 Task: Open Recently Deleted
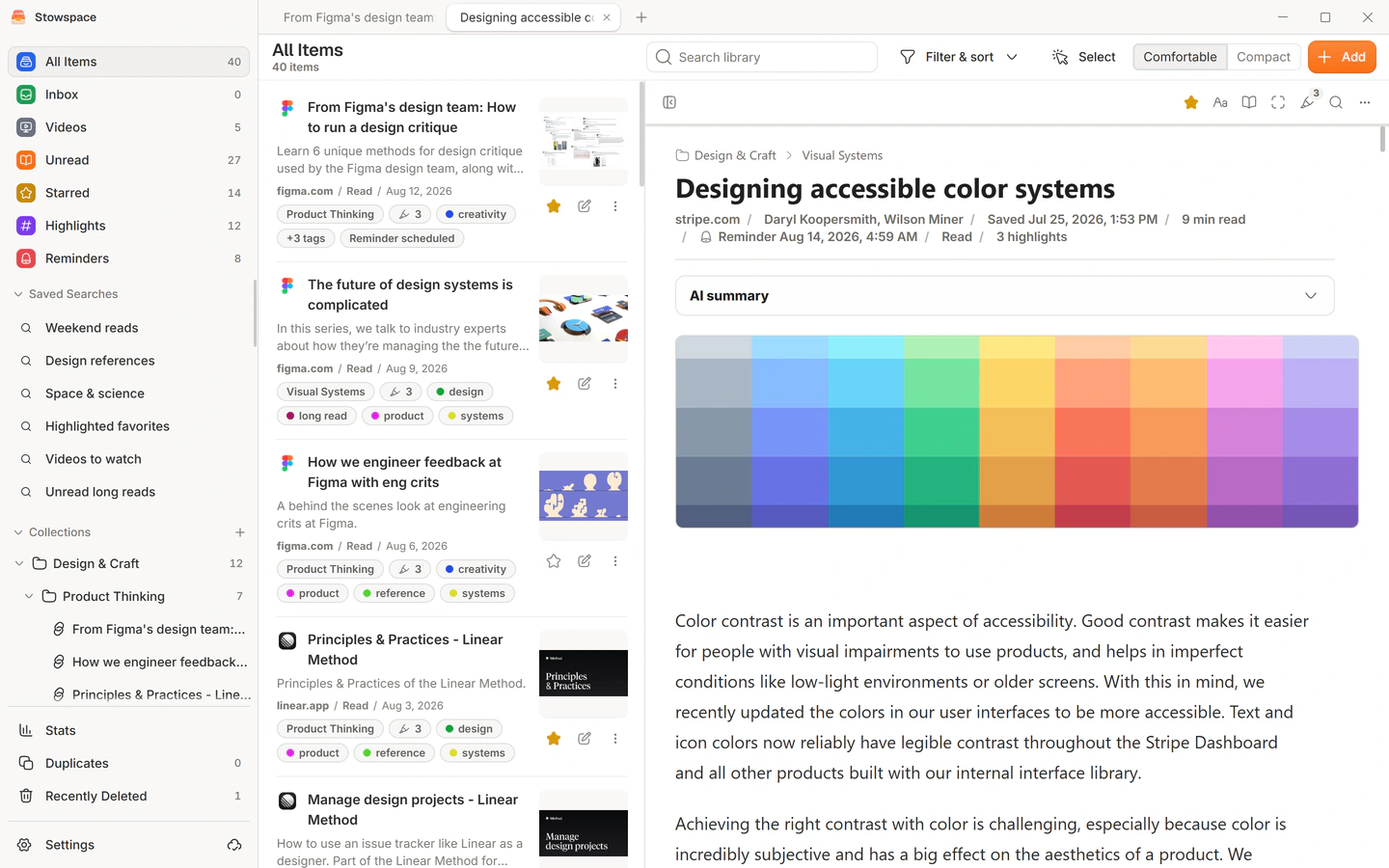click(x=128, y=796)
